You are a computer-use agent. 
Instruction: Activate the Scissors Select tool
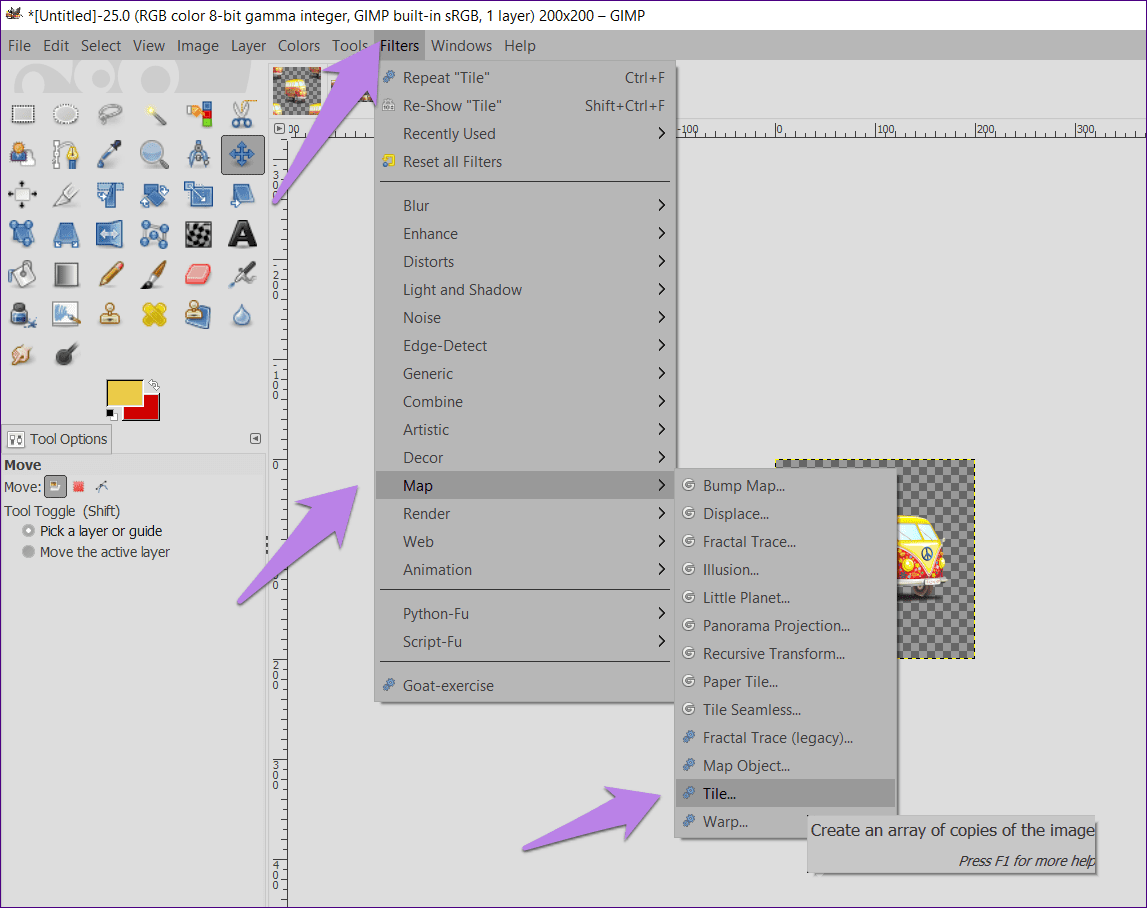click(242, 114)
